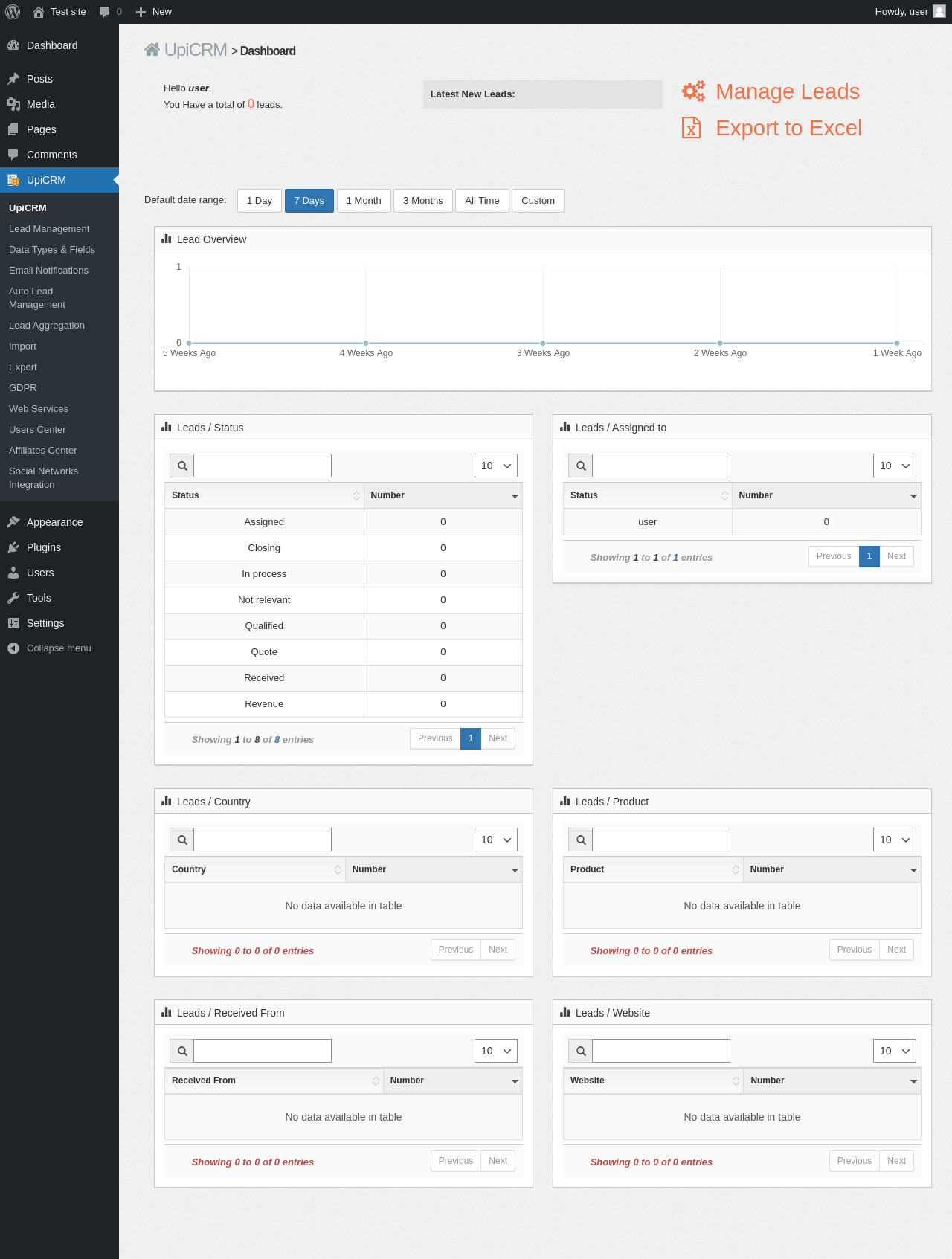Click the user avatar in admin bar
This screenshot has height=1259, width=952.
pyautogui.click(x=939, y=12)
